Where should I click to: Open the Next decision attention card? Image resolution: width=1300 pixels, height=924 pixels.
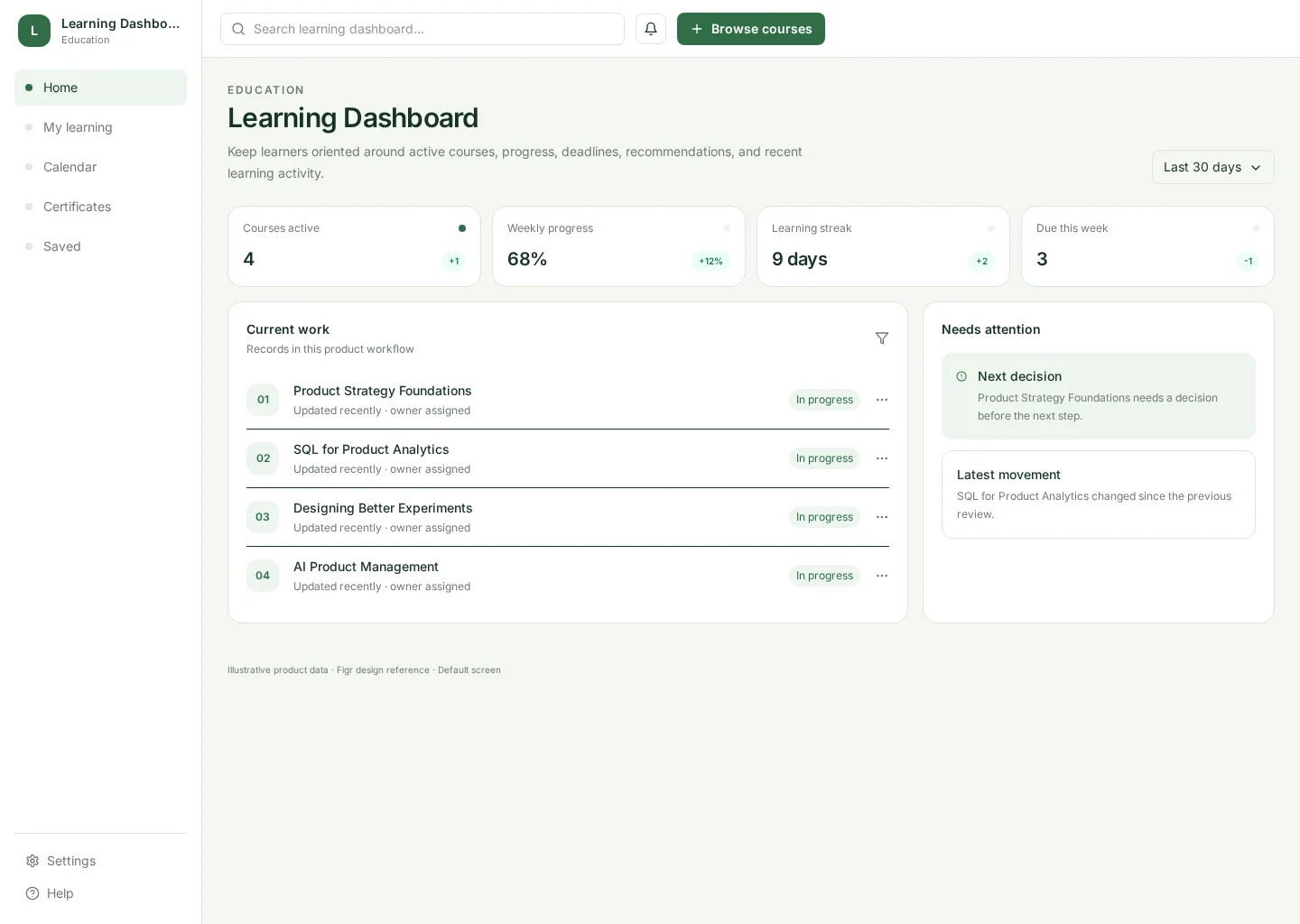pyautogui.click(x=1099, y=396)
